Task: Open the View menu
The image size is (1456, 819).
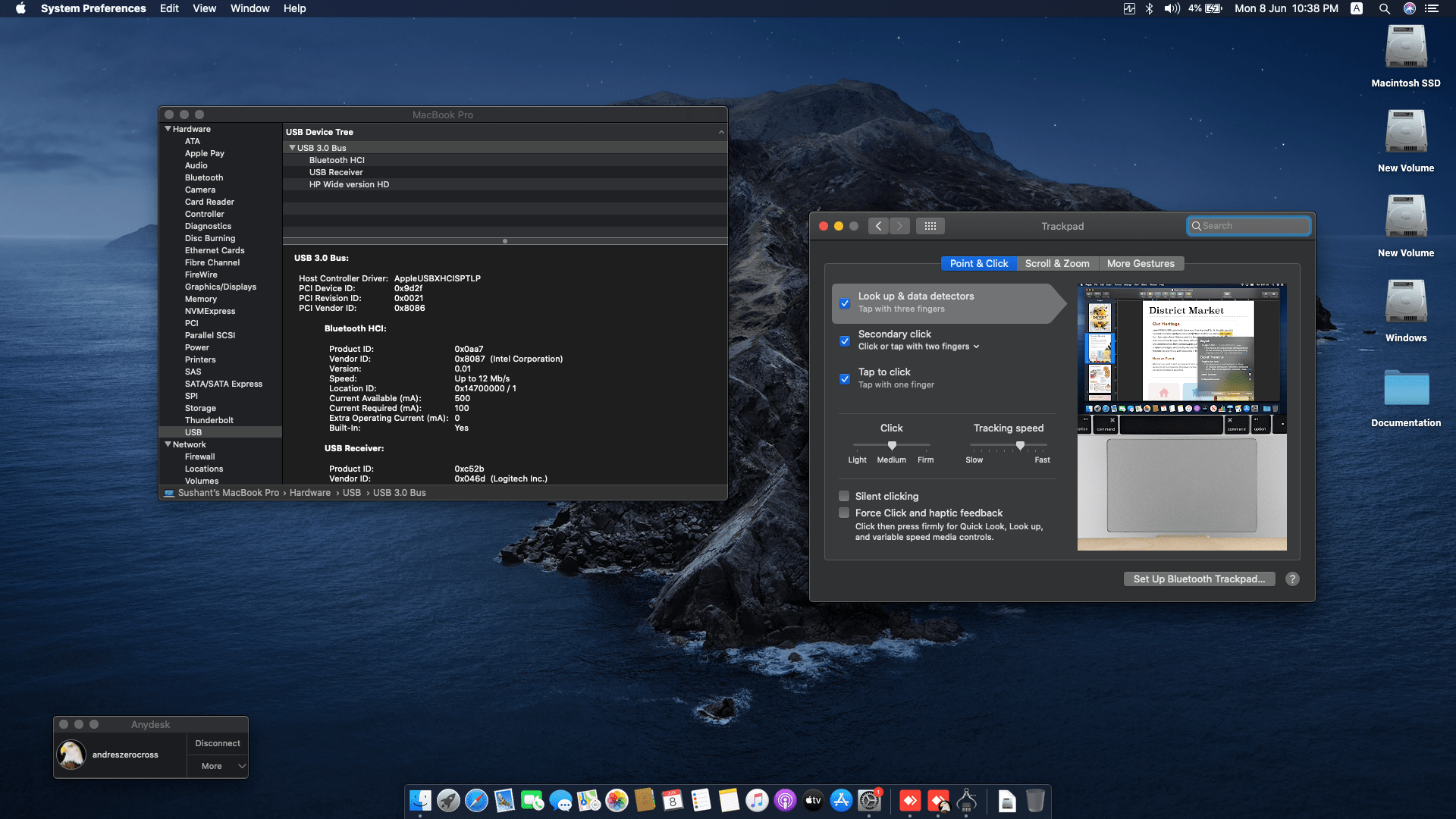Action: (205, 8)
